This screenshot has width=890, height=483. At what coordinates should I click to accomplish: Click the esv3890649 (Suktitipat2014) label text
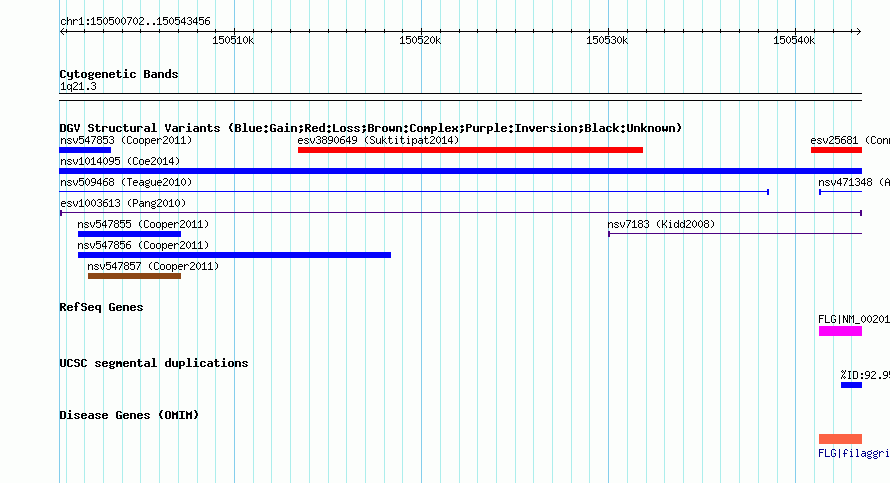[x=378, y=140]
